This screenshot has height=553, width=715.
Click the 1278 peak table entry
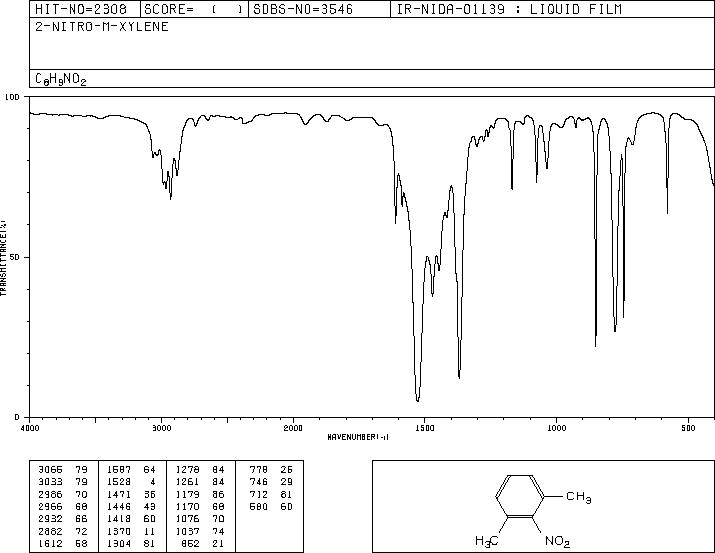click(x=187, y=470)
